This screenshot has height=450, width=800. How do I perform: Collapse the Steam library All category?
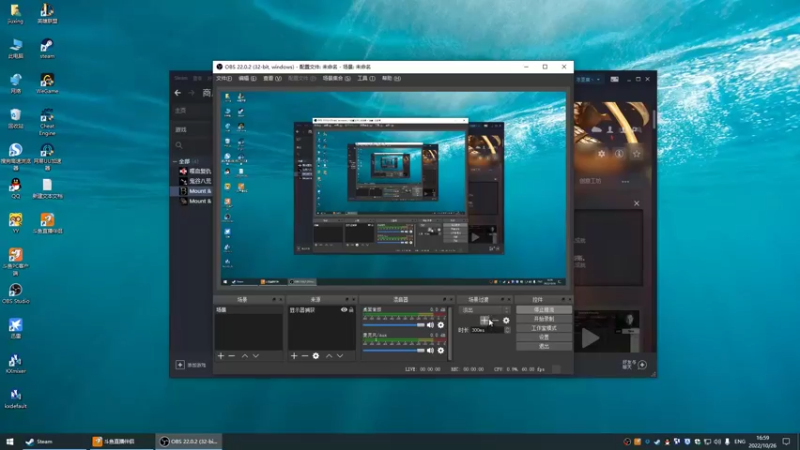point(175,161)
